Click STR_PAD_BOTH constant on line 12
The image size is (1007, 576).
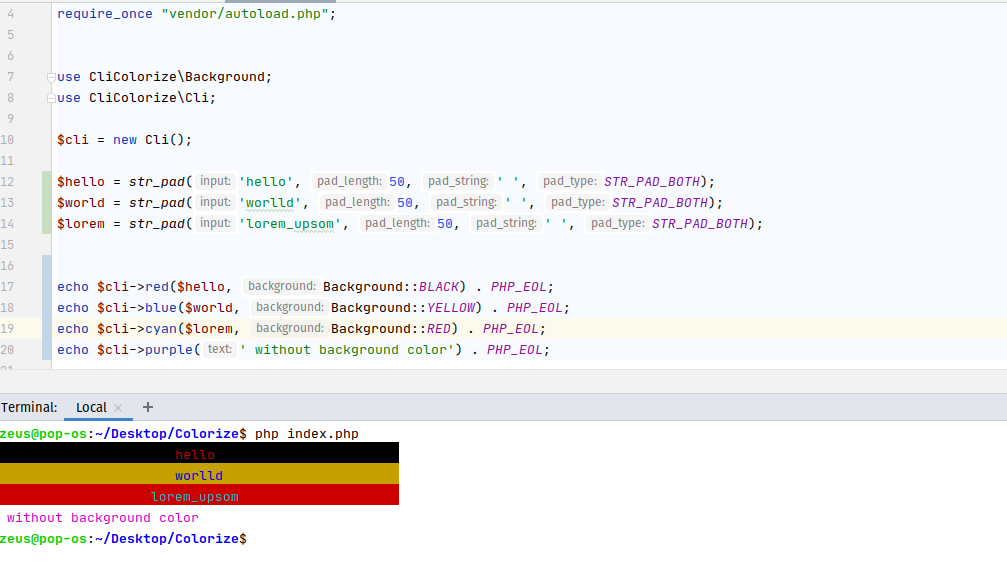pyautogui.click(x=651, y=181)
